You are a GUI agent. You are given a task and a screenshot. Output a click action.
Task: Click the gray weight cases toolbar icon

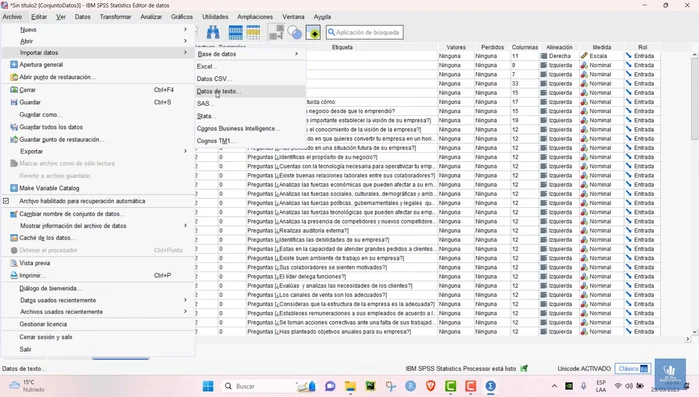[x=276, y=32]
